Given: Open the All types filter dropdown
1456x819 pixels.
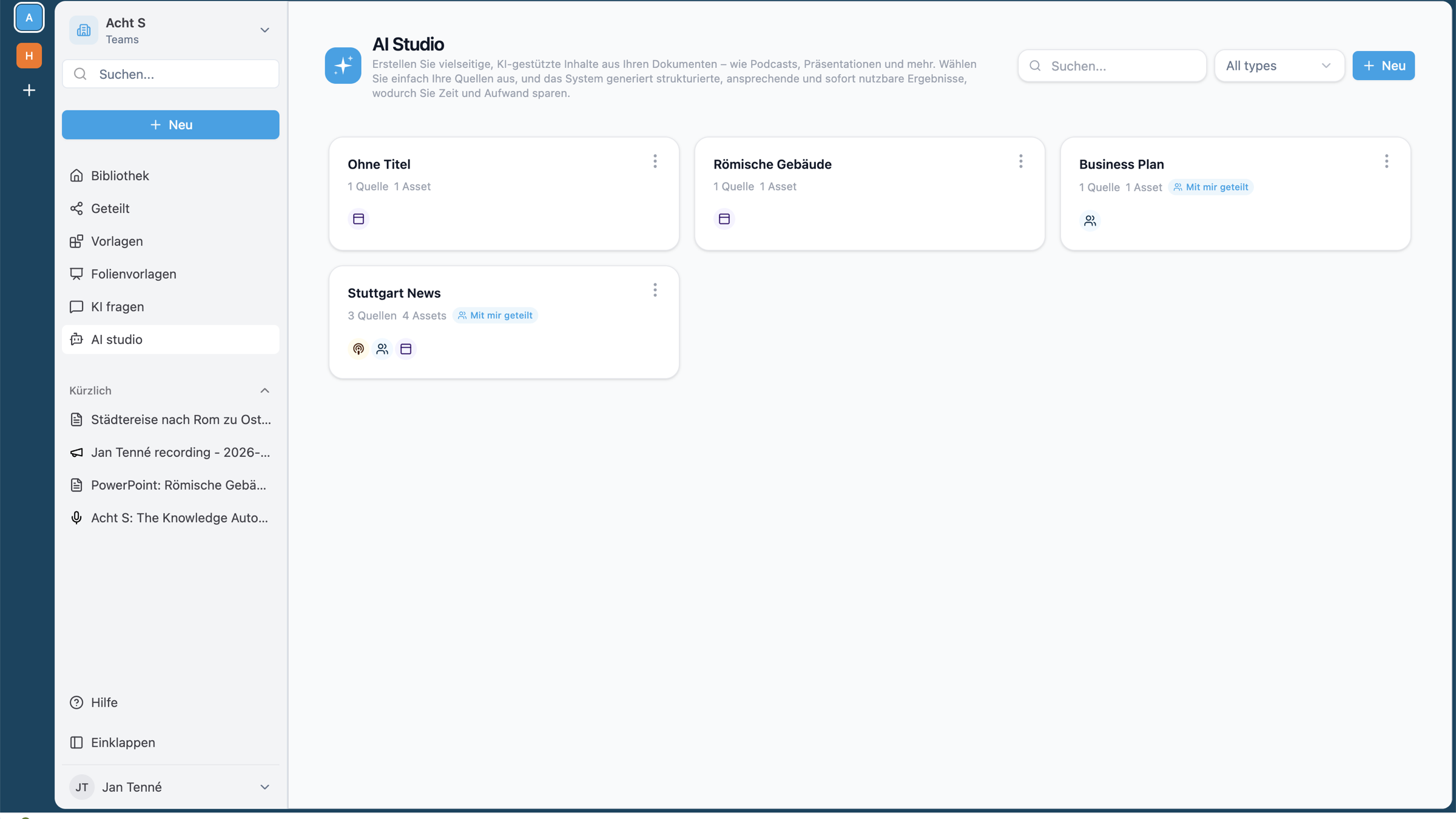Looking at the screenshot, I should tap(1279, 66).
